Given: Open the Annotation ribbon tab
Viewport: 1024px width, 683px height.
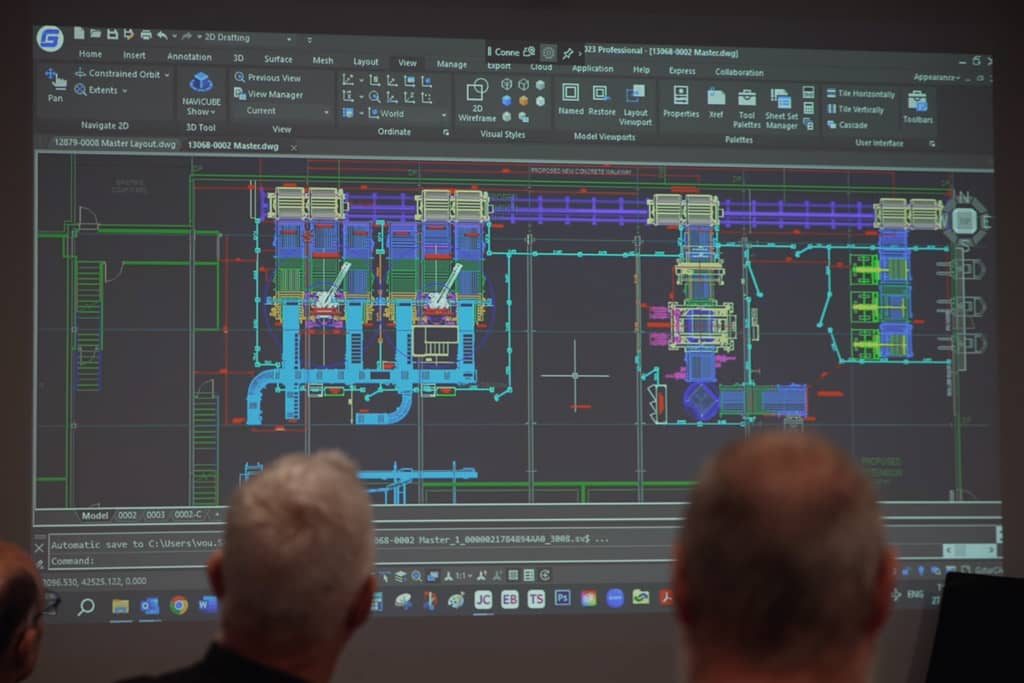Looking at the screenshot, I should click(189, 57).
